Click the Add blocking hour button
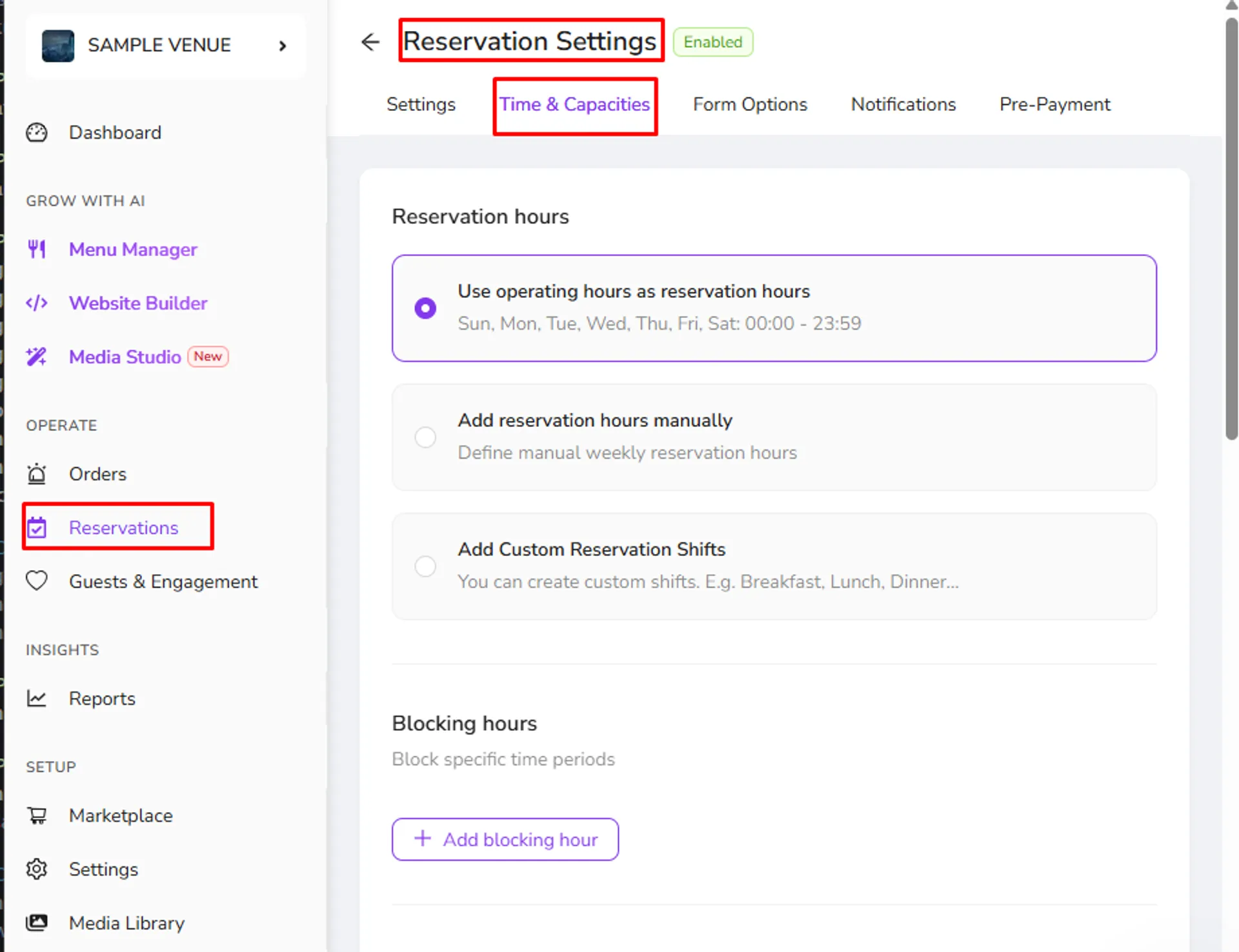Screen dimensions: 1239x952 [x=505, y=838]
